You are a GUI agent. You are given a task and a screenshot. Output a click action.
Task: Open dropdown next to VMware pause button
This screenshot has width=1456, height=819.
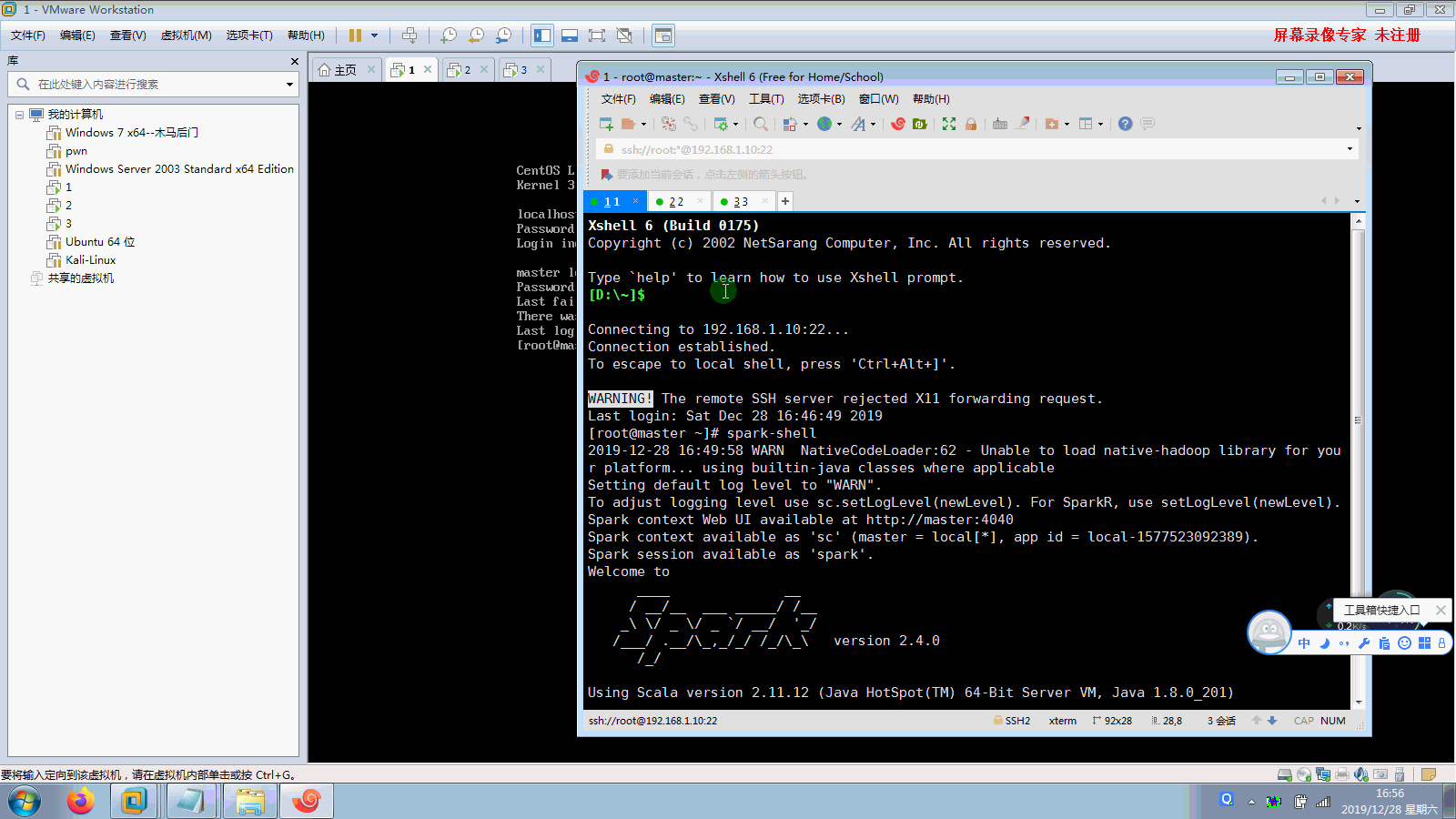(x=374, y=35)
